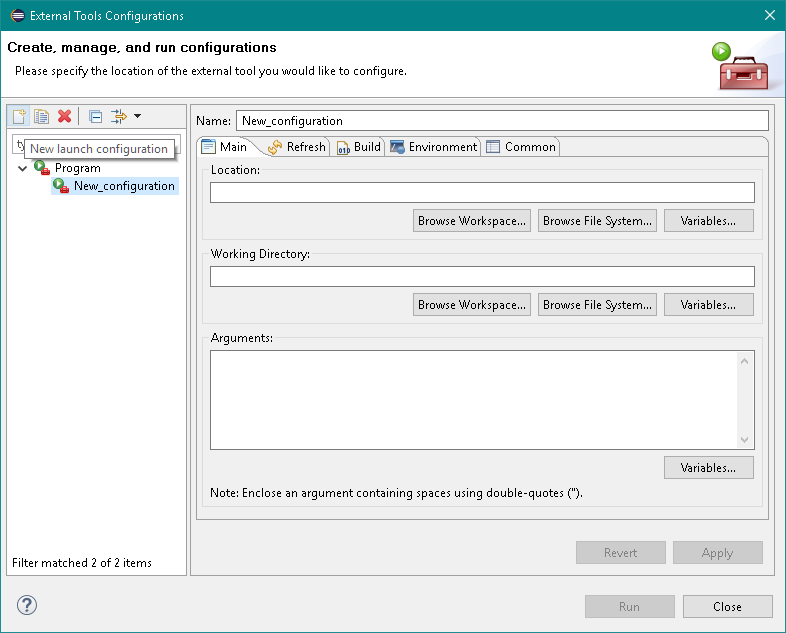This screenshot has height=633, width=786.
Task: Click the filter configurations icon
Action: 119,116
